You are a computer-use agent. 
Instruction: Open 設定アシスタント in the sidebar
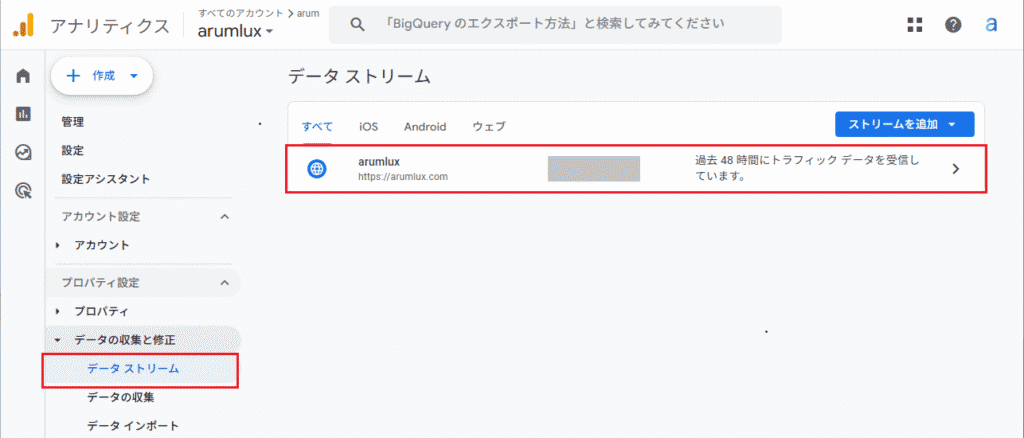coord(106,179)
